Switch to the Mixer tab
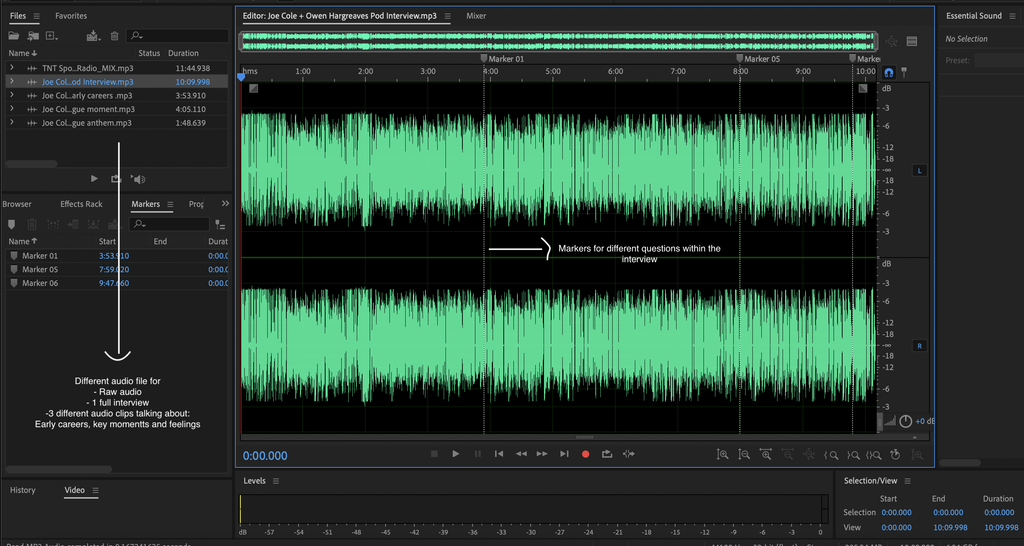This screenshot has width=1024, height=546. pyautogui.click(x=476, y=16)
